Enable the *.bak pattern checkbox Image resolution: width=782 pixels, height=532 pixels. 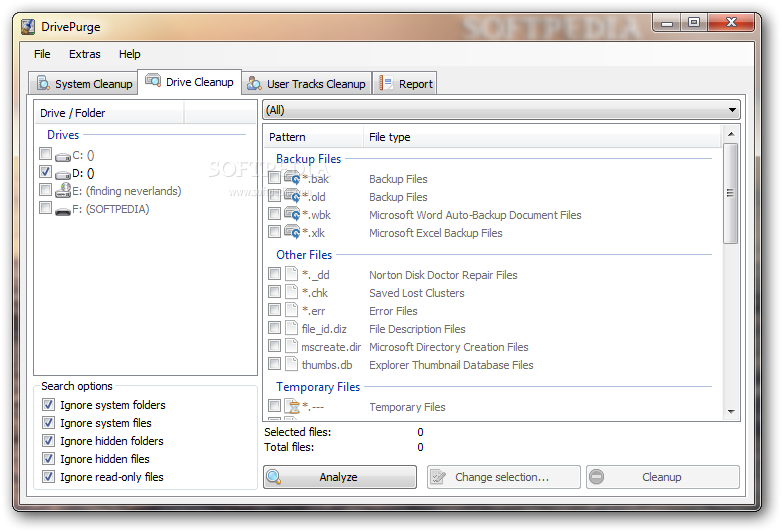click(274, 177)
